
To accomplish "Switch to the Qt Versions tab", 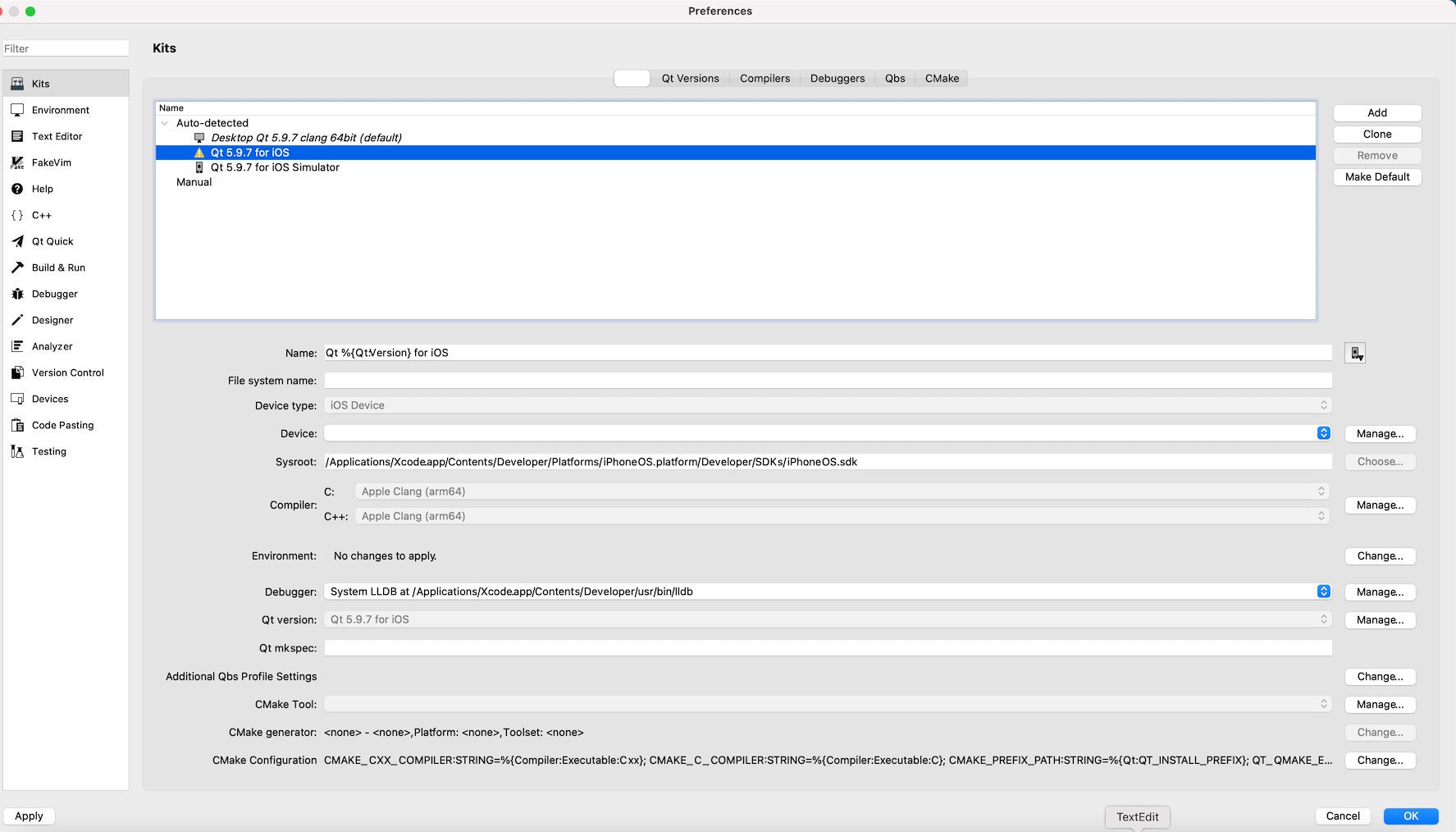I will (x=690, y=79).
